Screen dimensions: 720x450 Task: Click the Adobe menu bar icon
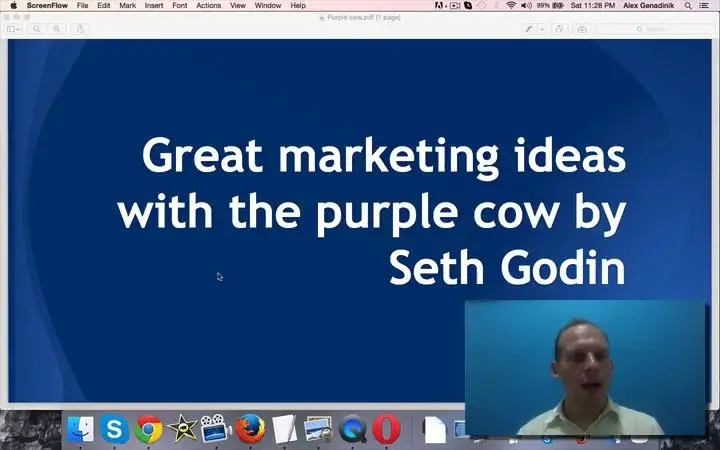(440, 6)
